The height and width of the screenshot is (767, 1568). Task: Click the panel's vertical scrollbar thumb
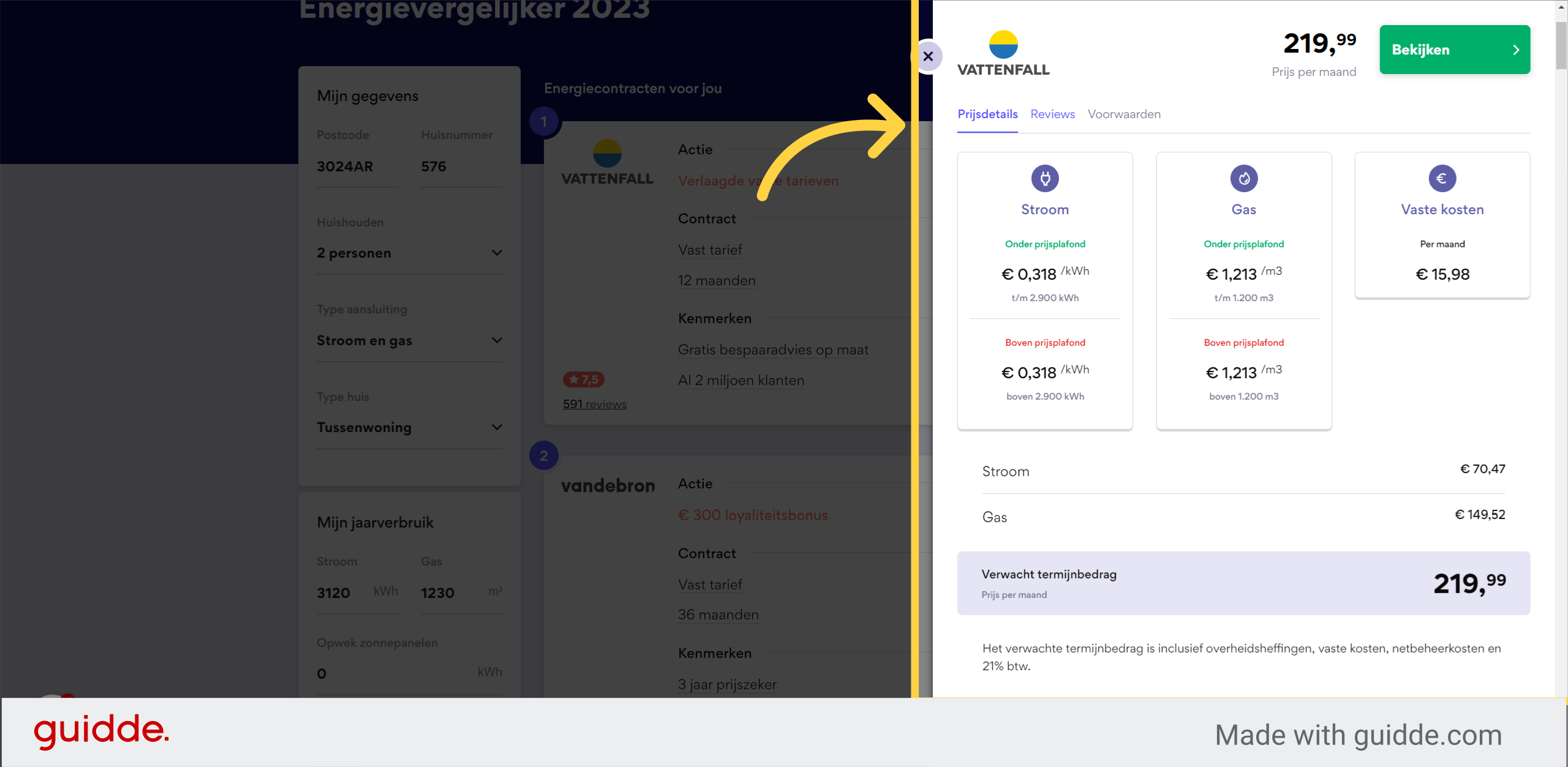click(1561, 46)
